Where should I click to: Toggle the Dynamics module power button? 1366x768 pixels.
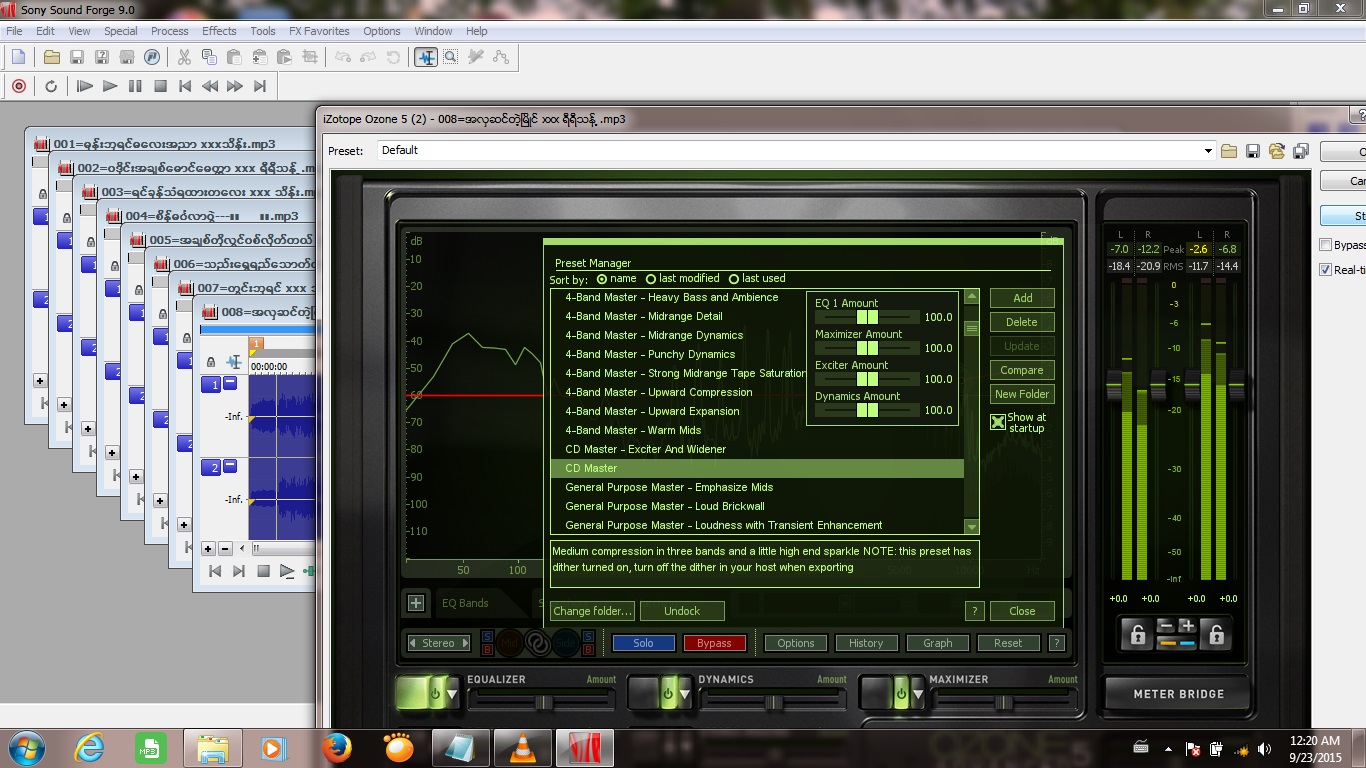click(669, 692)
